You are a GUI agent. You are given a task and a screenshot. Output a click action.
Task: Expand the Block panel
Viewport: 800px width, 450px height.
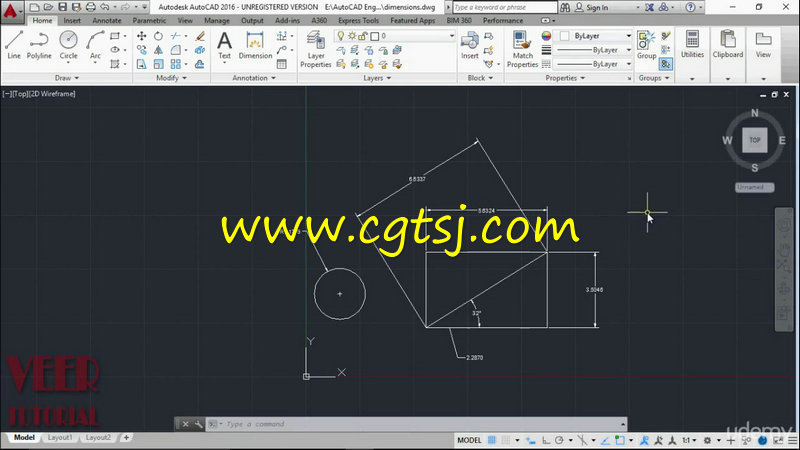pyautogui.click(x=480, y=78)
